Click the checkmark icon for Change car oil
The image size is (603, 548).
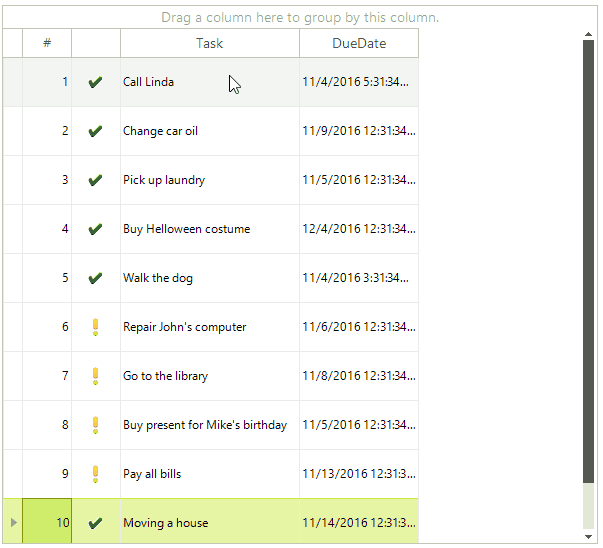pyautogui.click(x=95, y=131)
